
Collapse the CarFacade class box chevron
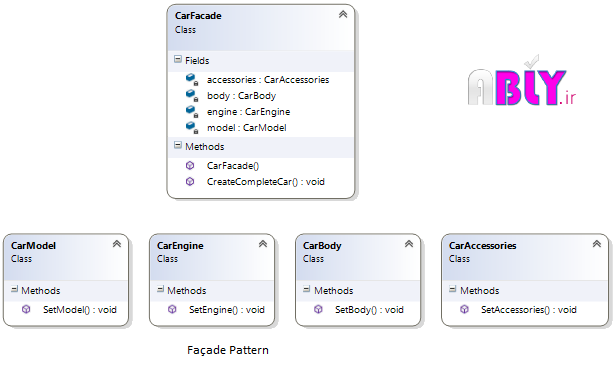pyautogui.click(x=343, y=15)
